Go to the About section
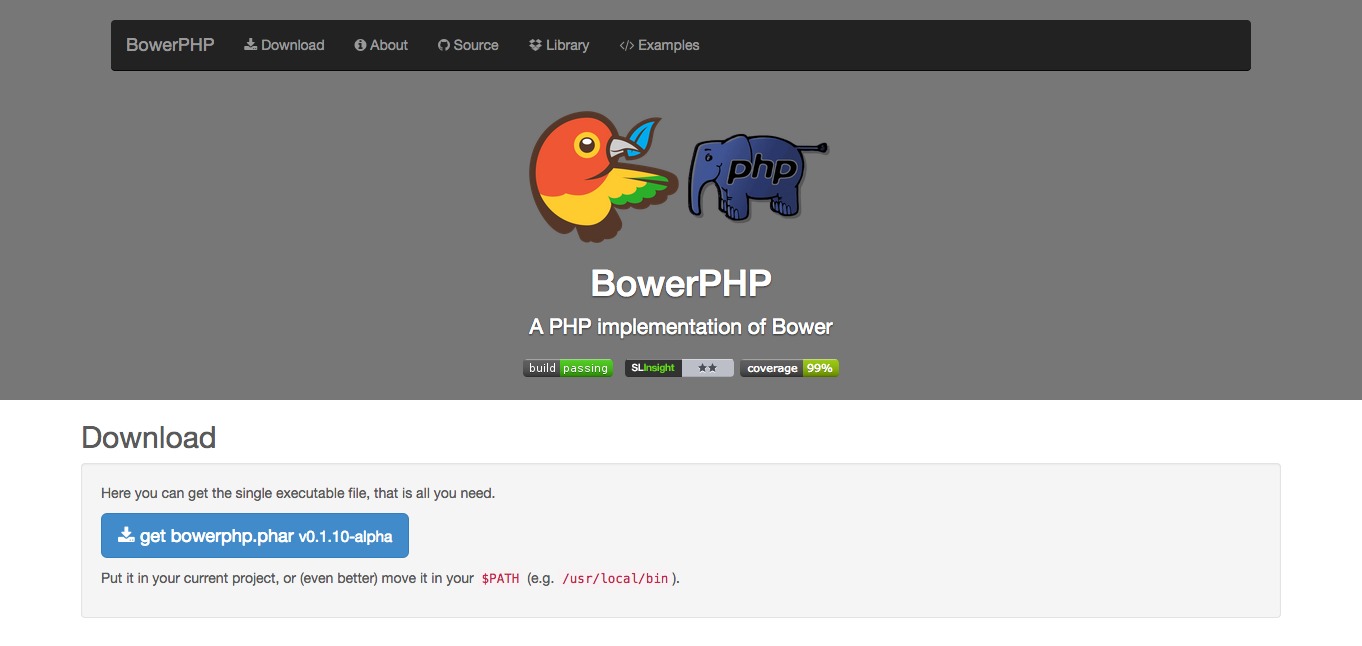Screen dimensions: 1362x646 pos(381,45)
